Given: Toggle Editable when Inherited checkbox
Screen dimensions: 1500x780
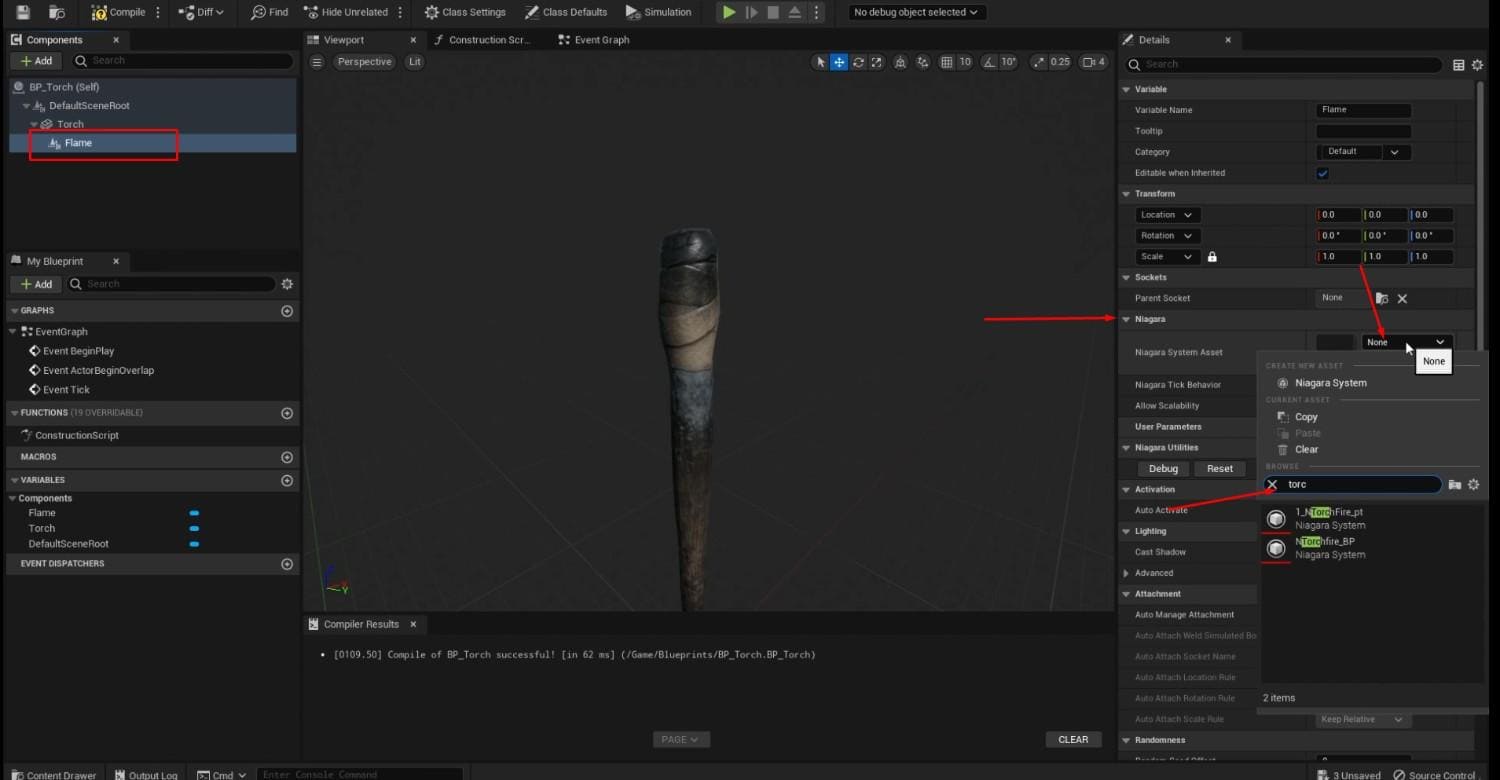Looking at the screenshot, I should [x=1322, y=173].
